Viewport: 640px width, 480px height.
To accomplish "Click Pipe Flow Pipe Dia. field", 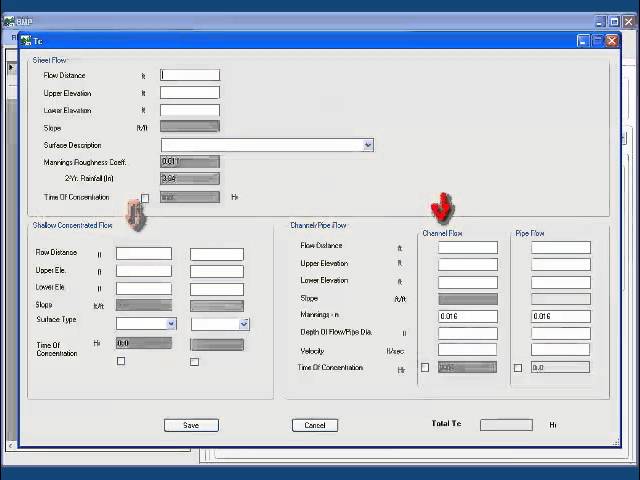I will tap(561, 333).
